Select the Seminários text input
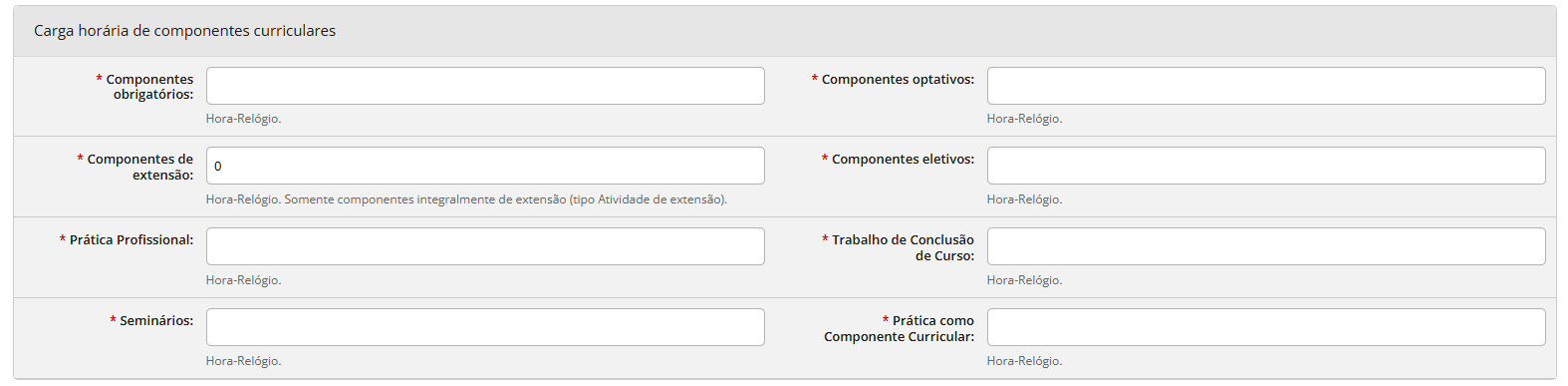The width and height of the screenshot is (1568, 386). [x=485, y=327]
